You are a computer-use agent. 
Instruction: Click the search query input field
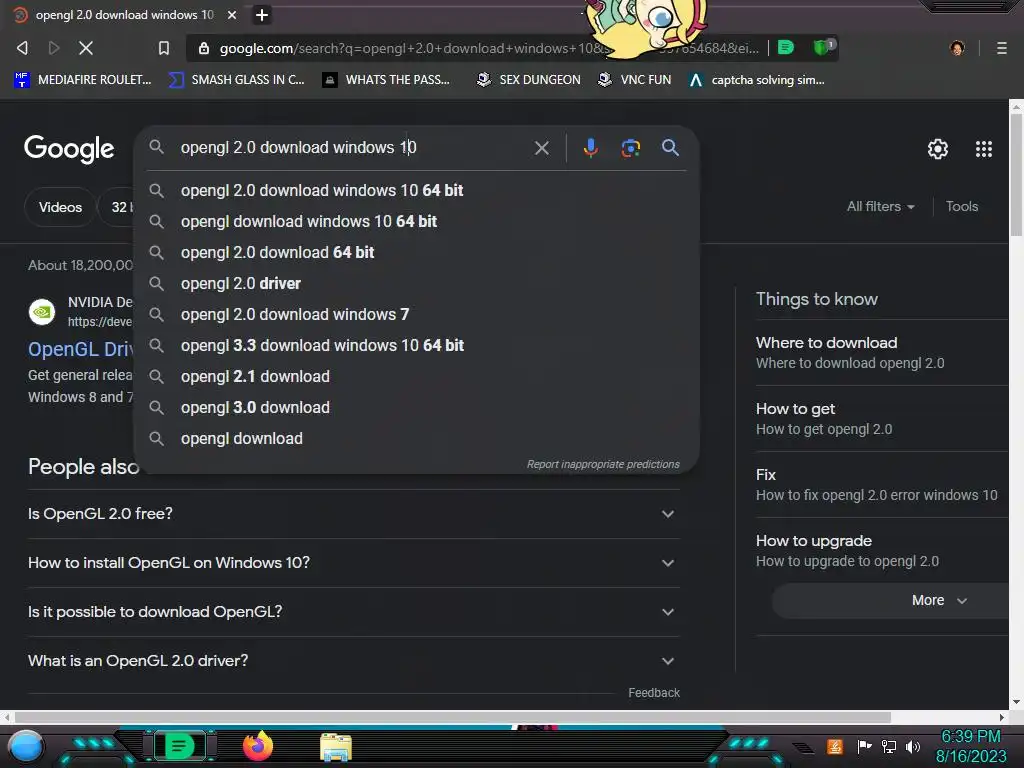coord(353,148)
